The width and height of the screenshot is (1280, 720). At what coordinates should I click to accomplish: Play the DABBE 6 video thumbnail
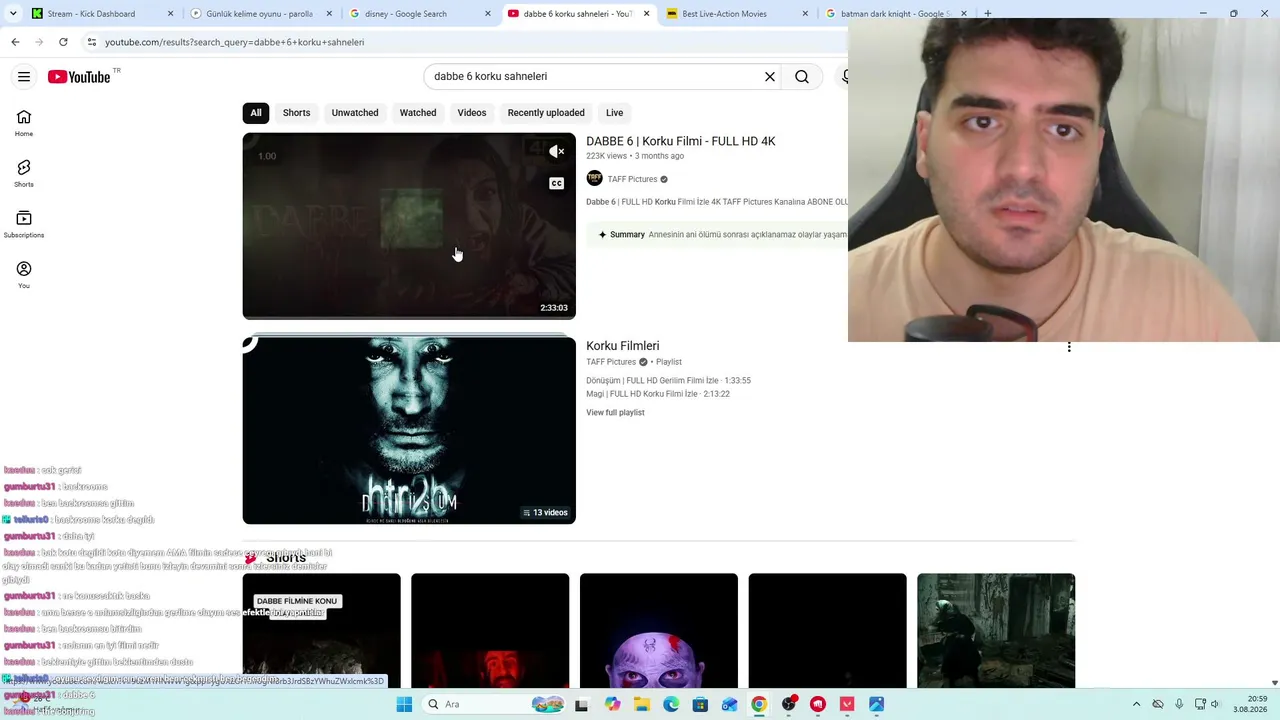click(409, 226)
